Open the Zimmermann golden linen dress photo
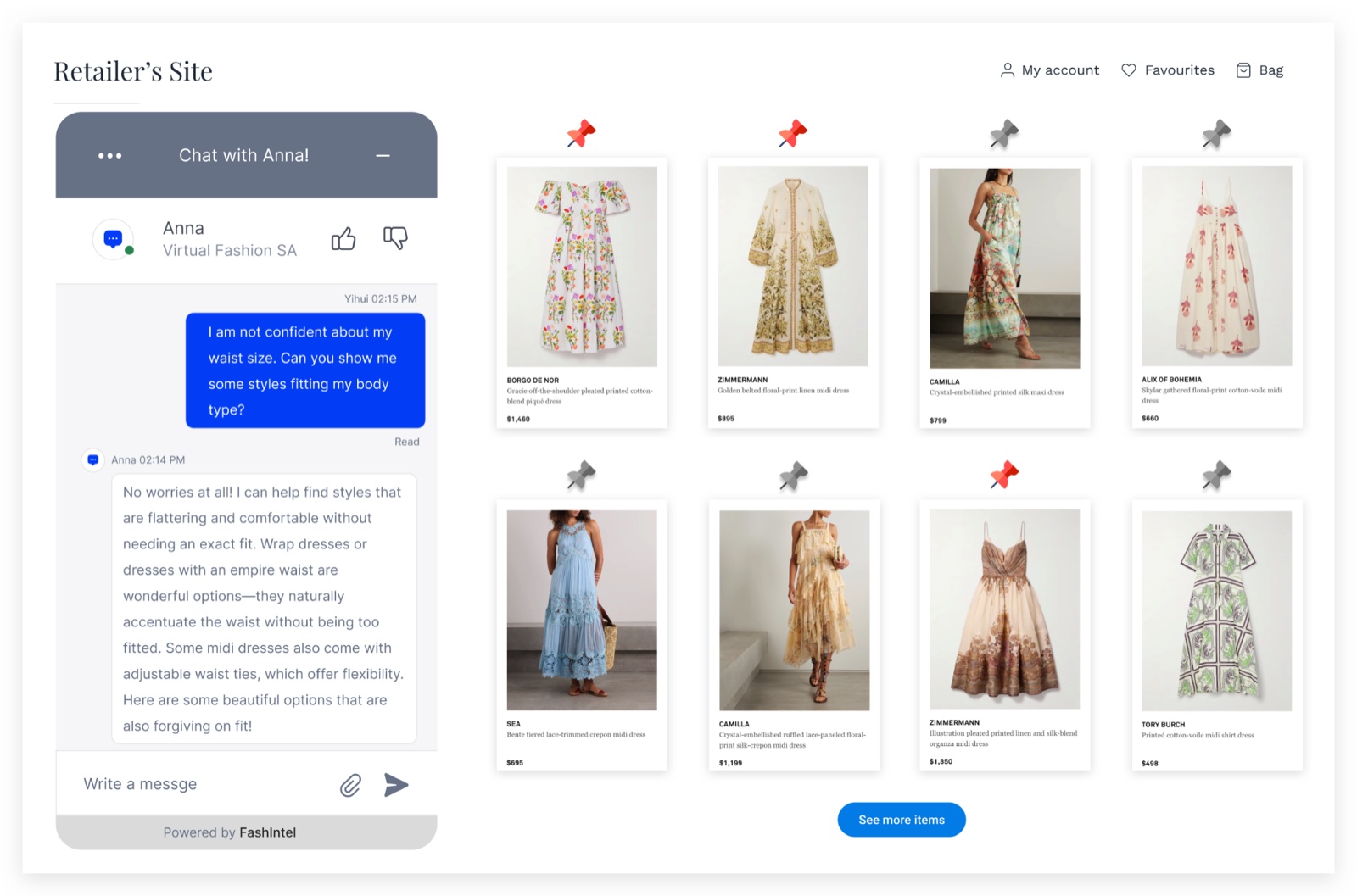The height and width of the screenshot is (896, 1357). (793, 266)
